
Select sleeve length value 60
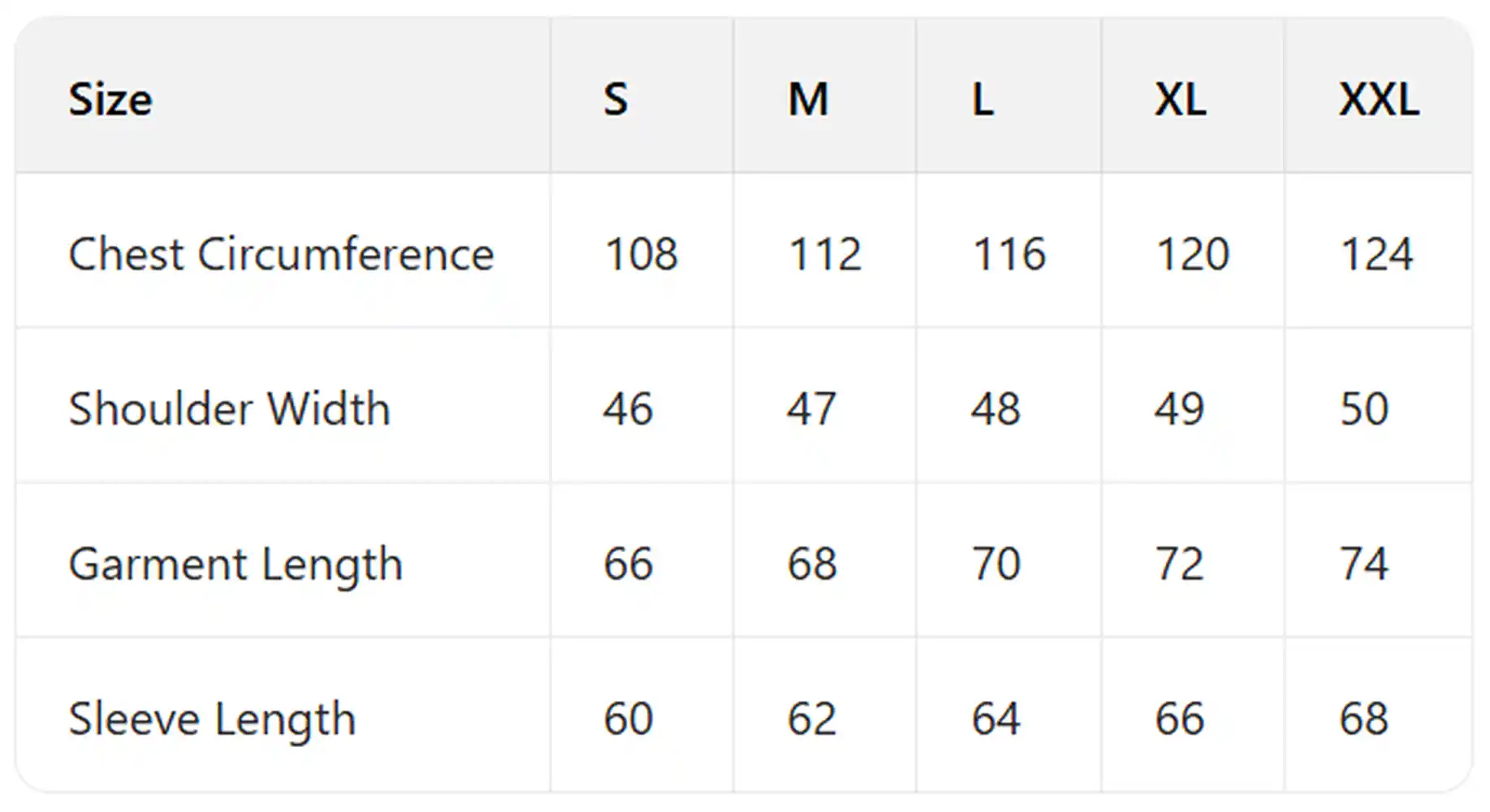click(x=628, y=719)
